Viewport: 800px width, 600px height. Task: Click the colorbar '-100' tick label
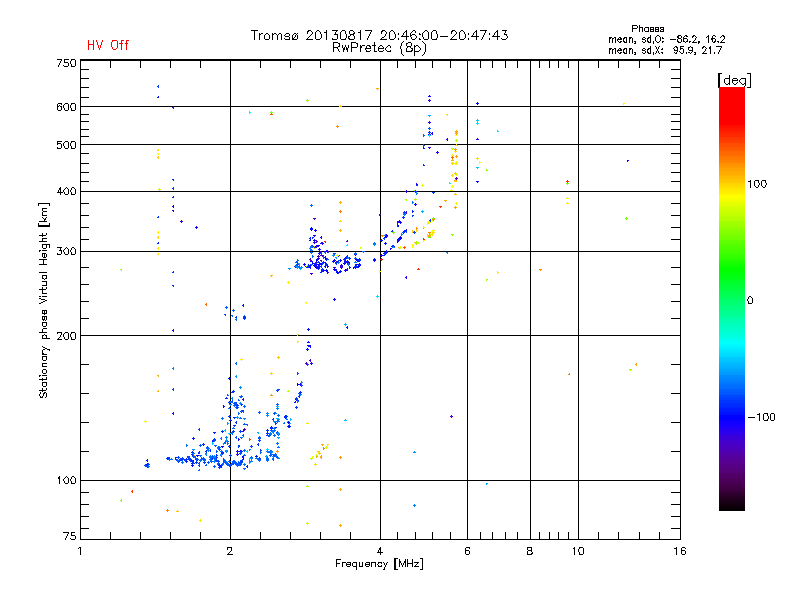(x=761, y=417)
